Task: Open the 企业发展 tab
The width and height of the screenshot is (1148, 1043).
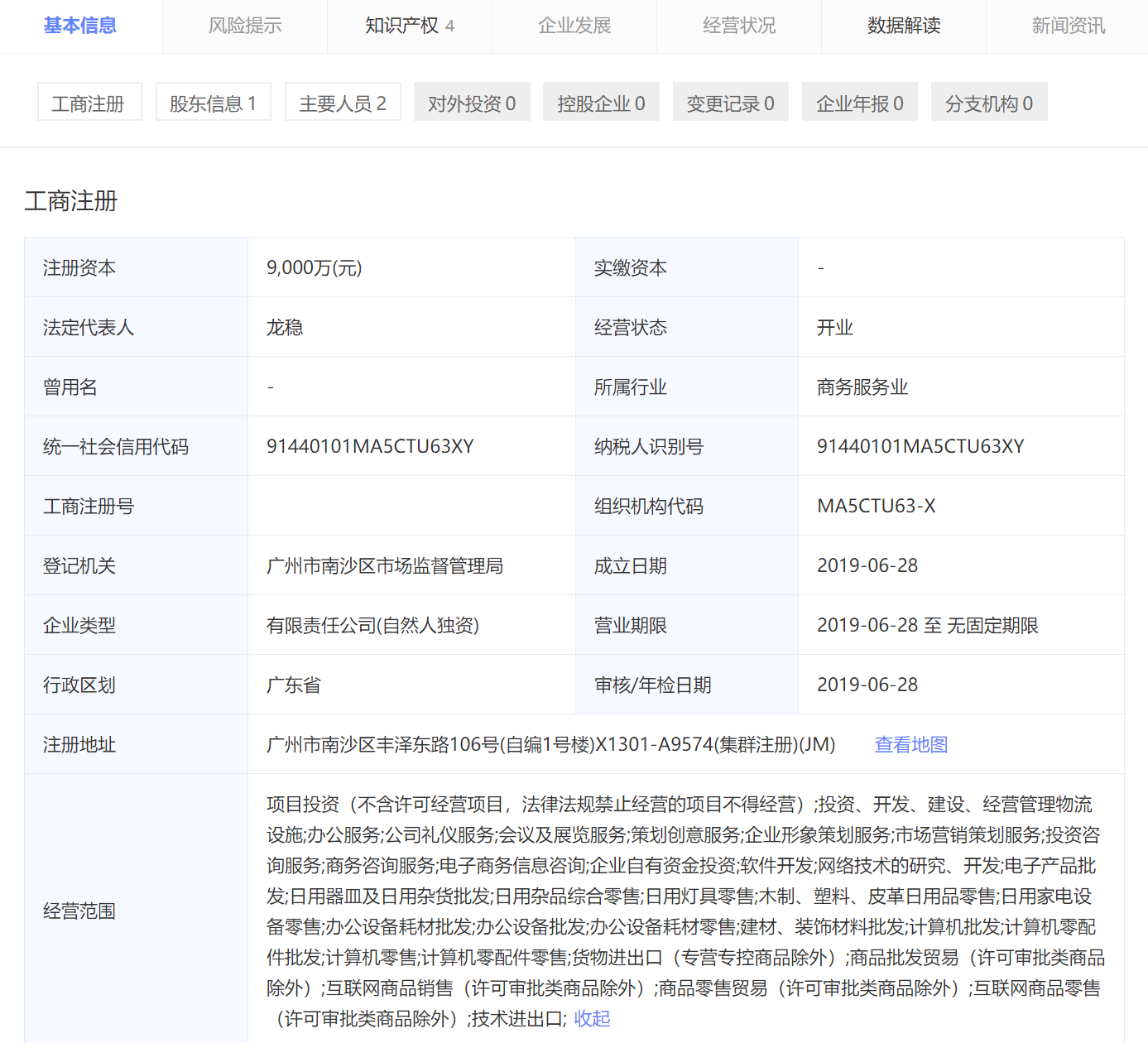Action: (574, 26)
